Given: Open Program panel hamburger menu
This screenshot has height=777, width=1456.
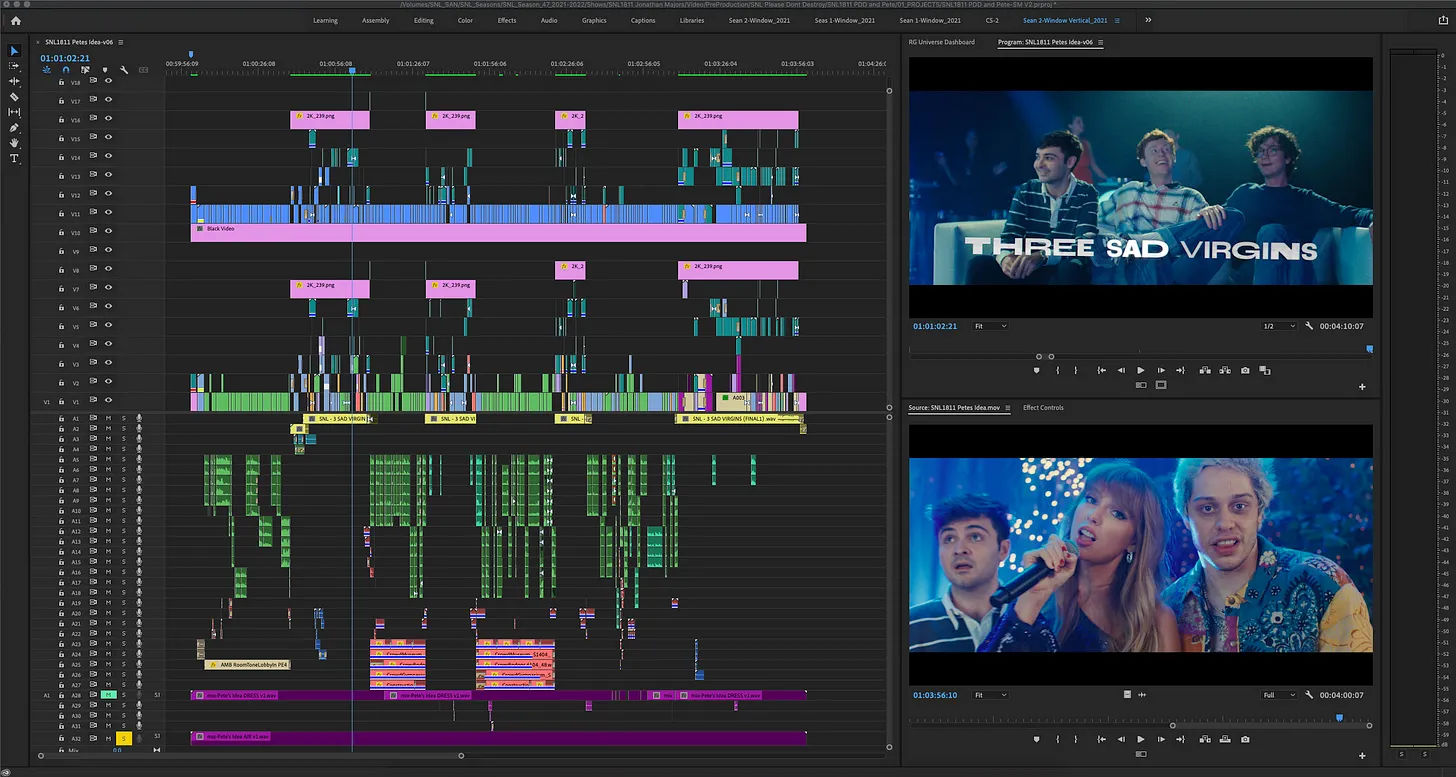Looking at the screenshot, I should (x=1100, y=42).
